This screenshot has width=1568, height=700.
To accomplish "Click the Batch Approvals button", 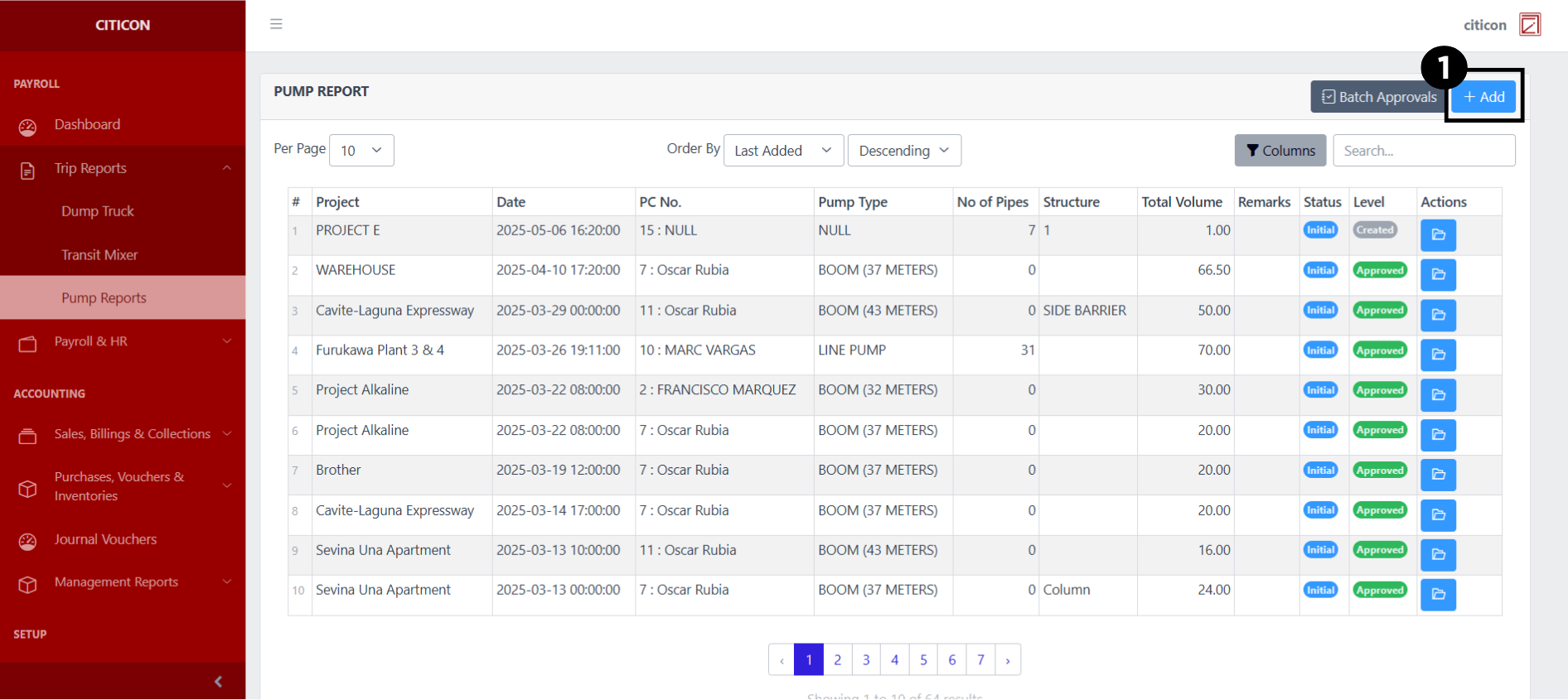I will coord(1378,97).
